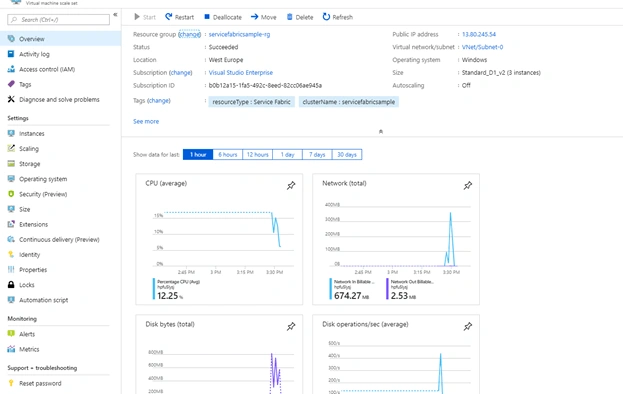Focus the Search (Ctrl+/) field

[x=58, y=19]
